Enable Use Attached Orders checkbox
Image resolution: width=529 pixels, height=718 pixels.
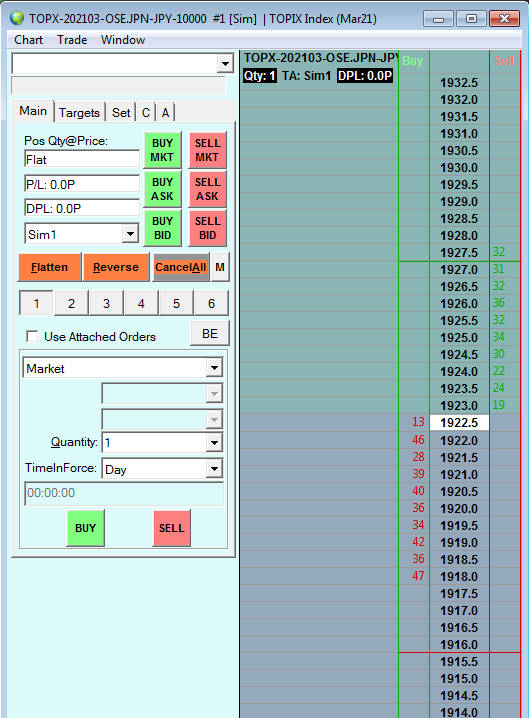point(32,337)
